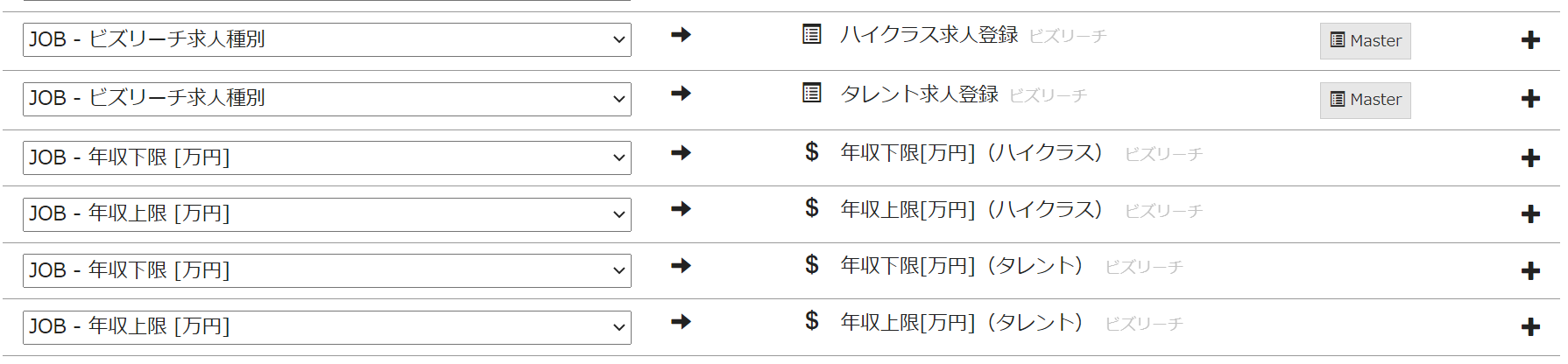Click arrow icon in ハイクラス求人登録 row
This screenshot has height=364, width=1568.
pyautogui.click(x=681, y=35)
